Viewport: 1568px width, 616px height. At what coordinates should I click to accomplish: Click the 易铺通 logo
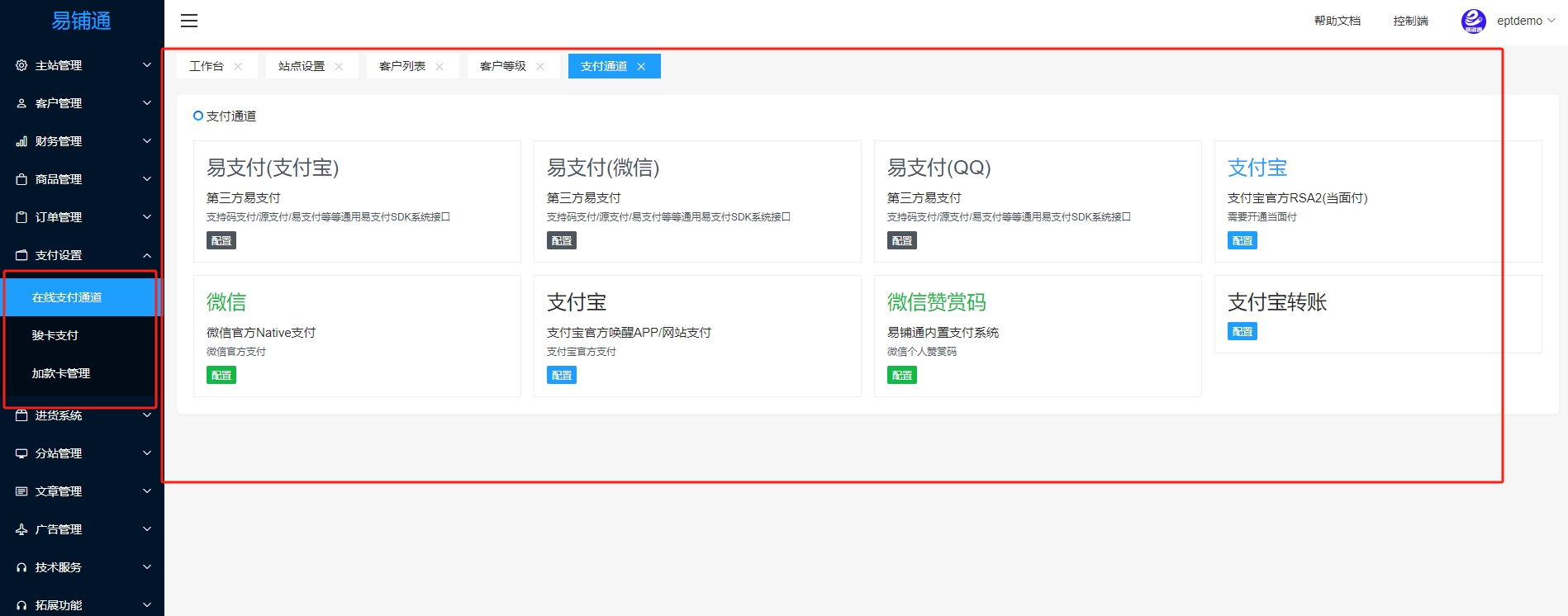pyautogui.click(x=81, y=21)
